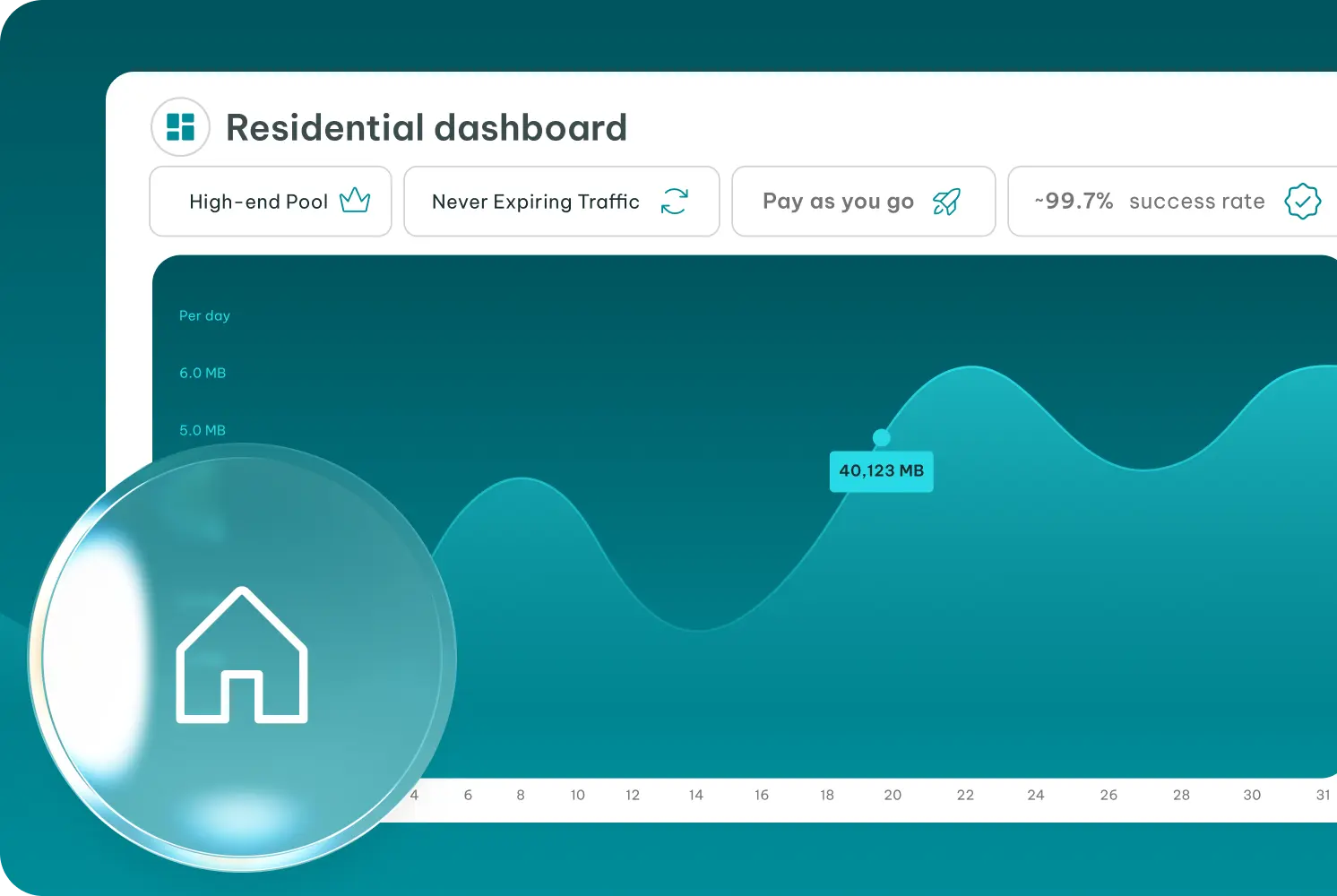Enable the Never Expiring Traffic option

pyautogui.click(x=561, y=201)
